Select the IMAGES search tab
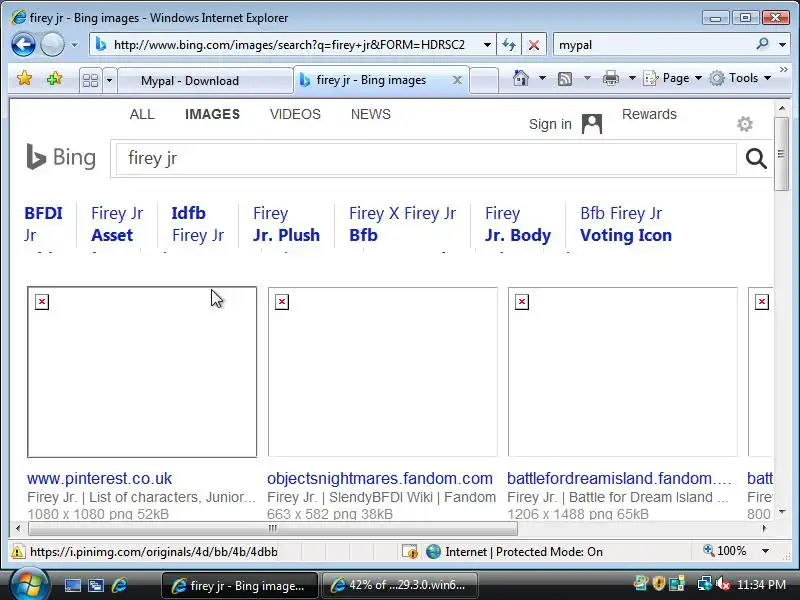This screenshot has width=800, height=600. tap(212, 114)
